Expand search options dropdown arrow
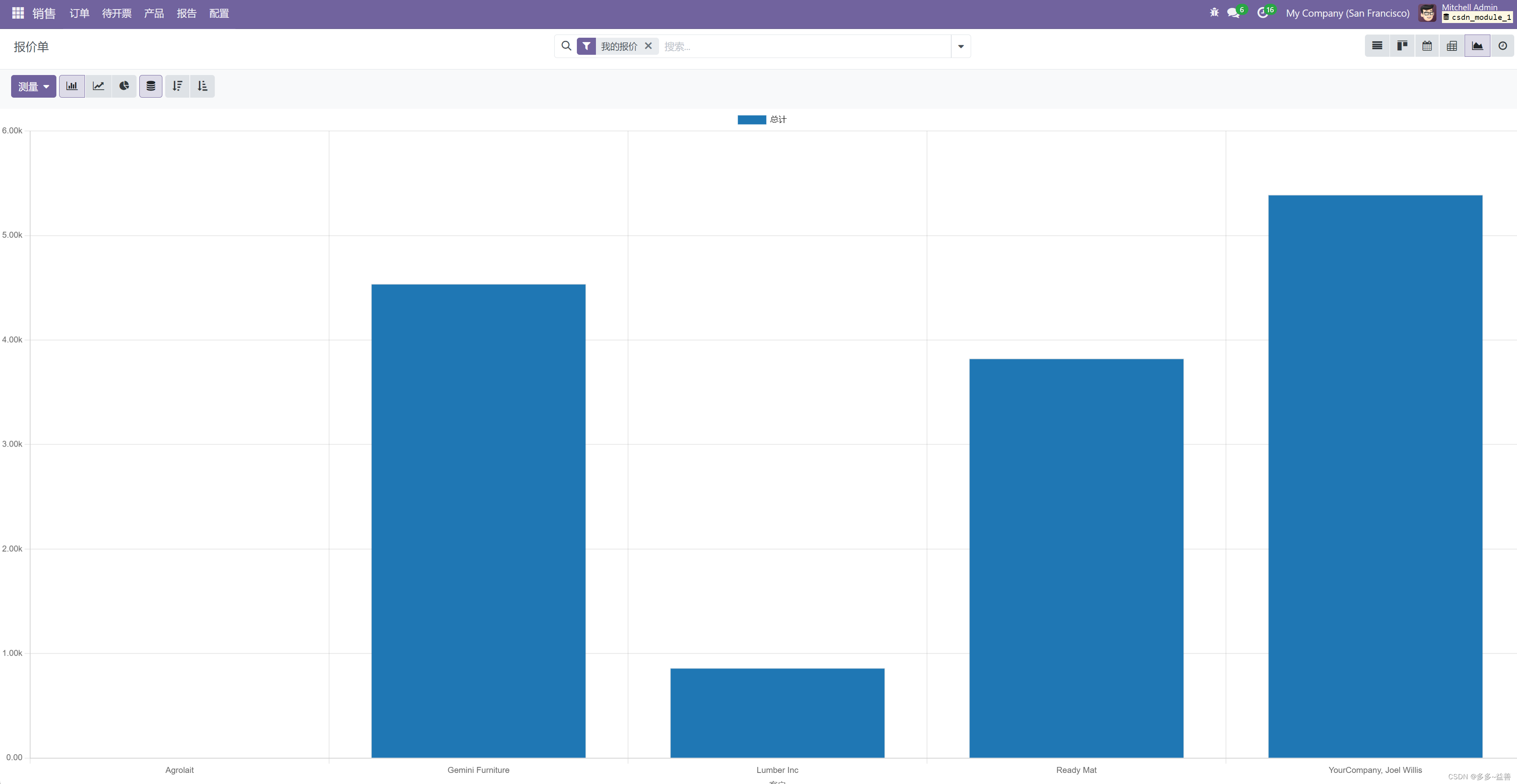 tap(960, 46)
